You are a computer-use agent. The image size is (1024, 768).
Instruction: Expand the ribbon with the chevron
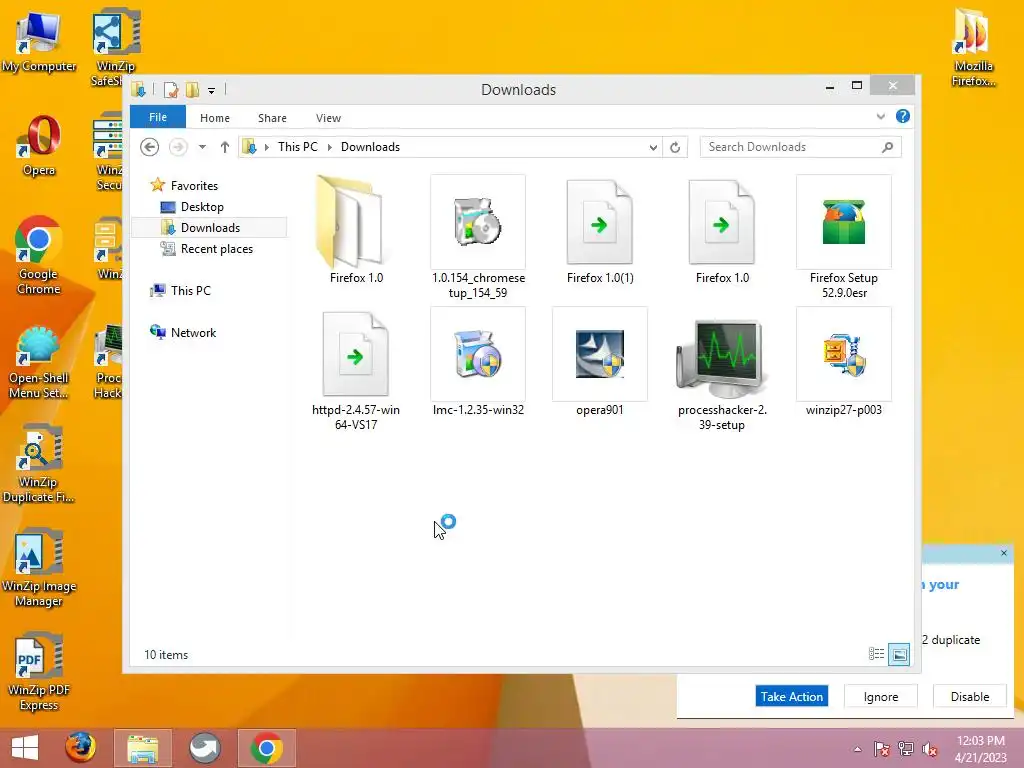(x=880, y=116)
